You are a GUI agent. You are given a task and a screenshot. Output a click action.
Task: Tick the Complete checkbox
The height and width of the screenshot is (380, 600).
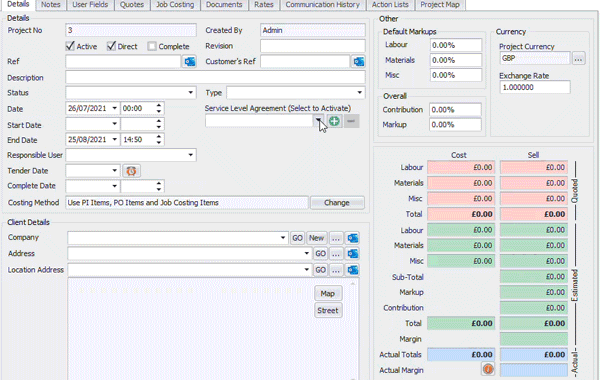click(152, 46)
